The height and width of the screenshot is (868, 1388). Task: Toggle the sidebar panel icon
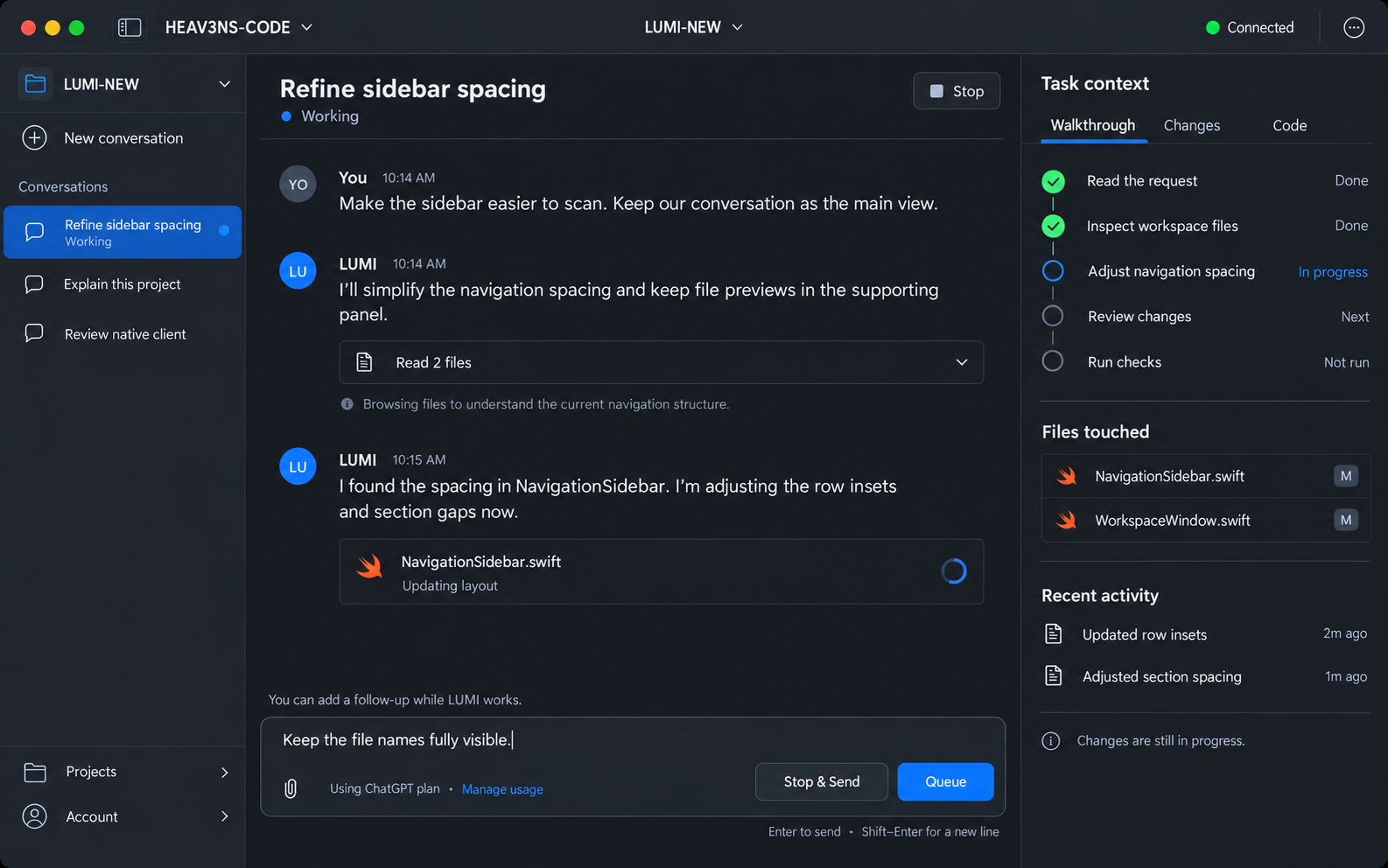pyautogui.click(x=130, y=28)
